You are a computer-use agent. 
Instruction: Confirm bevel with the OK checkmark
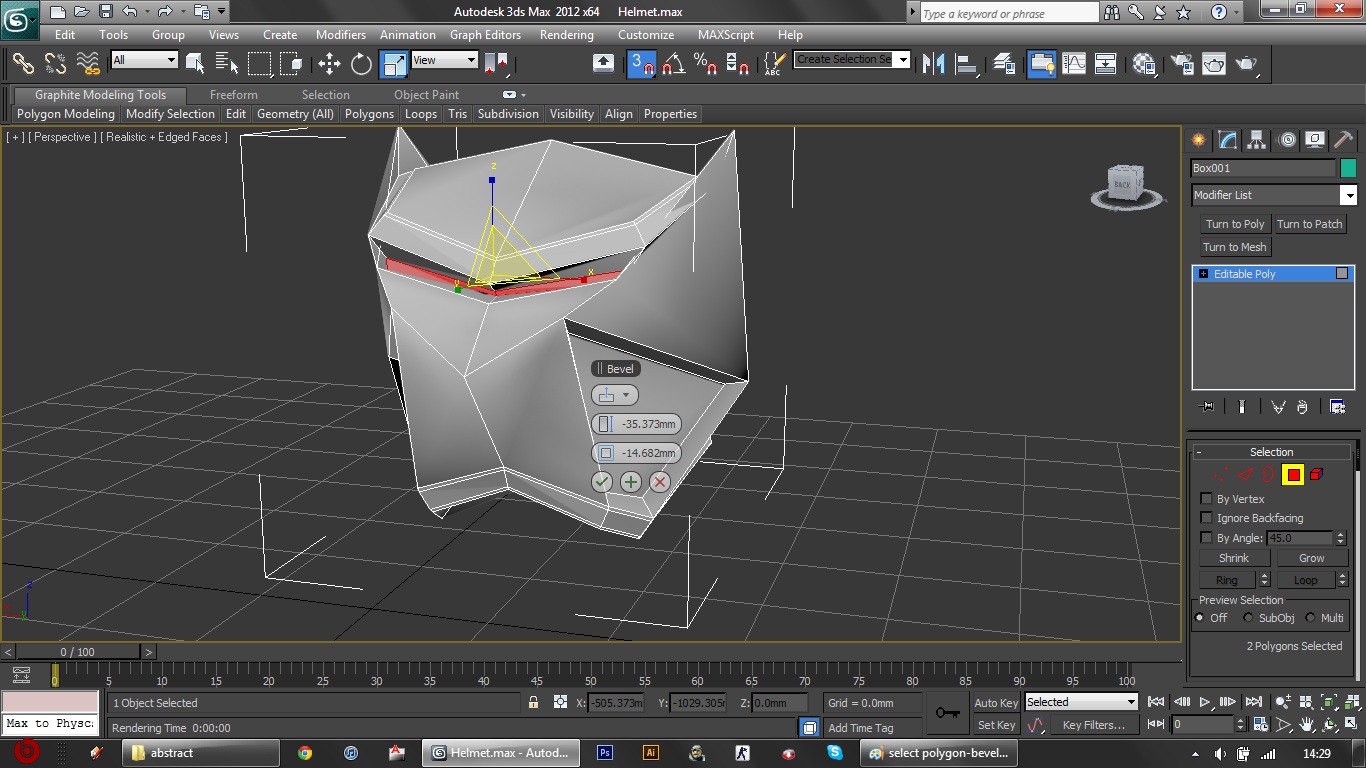click(x=601, y=482)
